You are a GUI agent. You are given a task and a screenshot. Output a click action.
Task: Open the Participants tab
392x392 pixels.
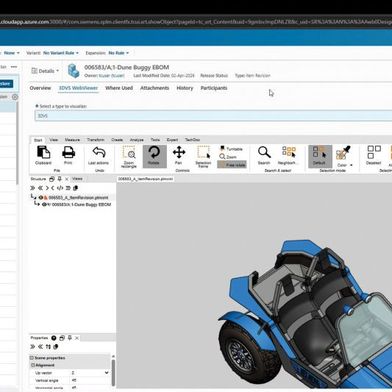coord(214,88)
